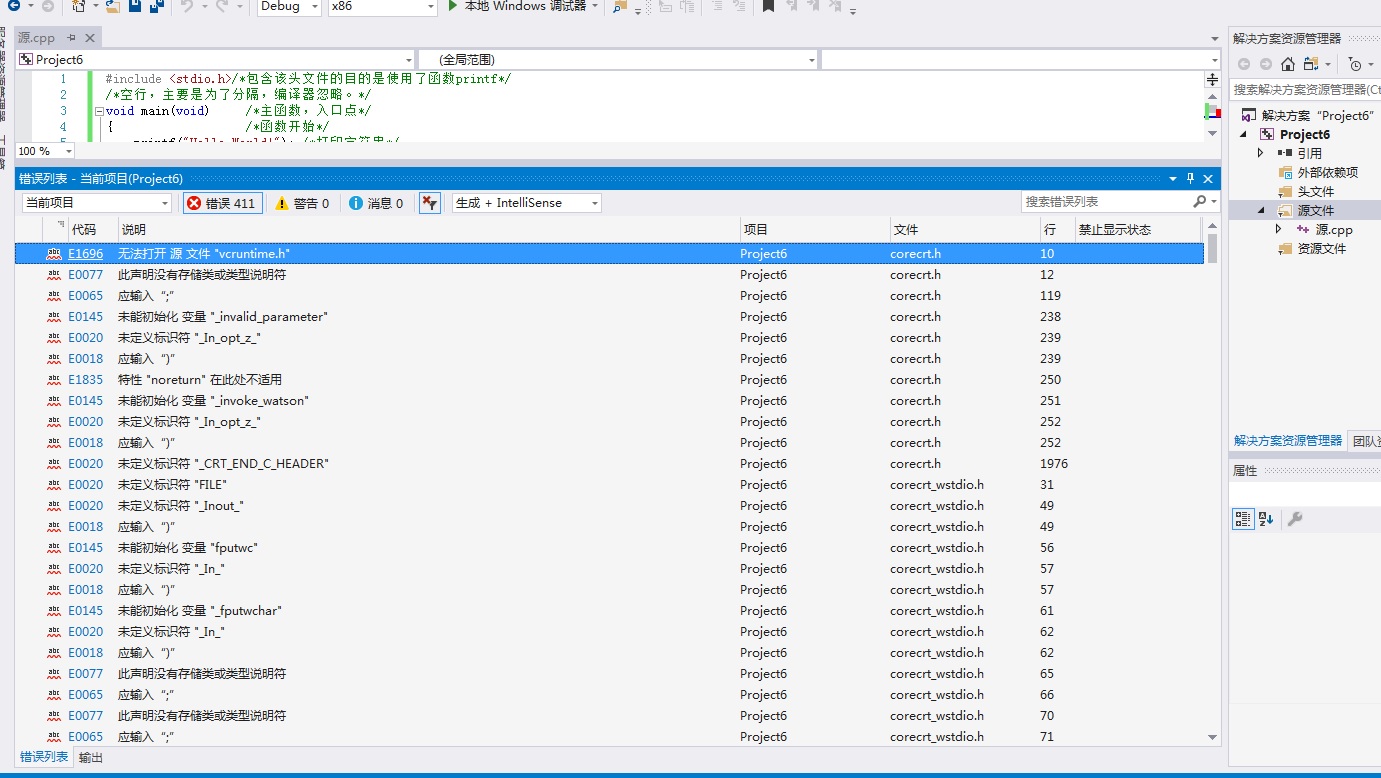1381x778 pixels.
Task: Open the Debug configuration dropdown
Action: click(x=289, y=6)
